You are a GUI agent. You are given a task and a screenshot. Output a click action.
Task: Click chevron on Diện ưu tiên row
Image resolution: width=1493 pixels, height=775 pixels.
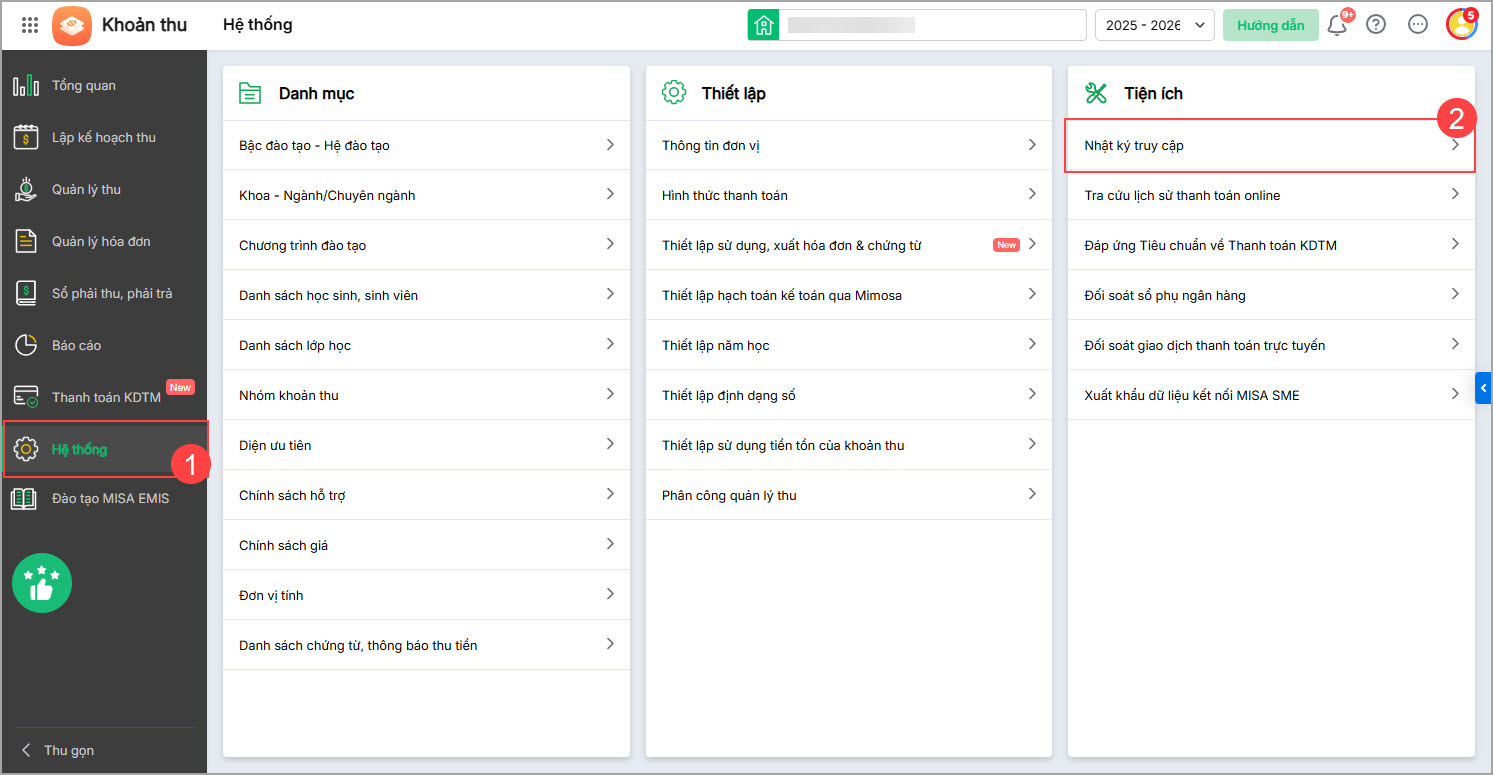coord(610,444)
